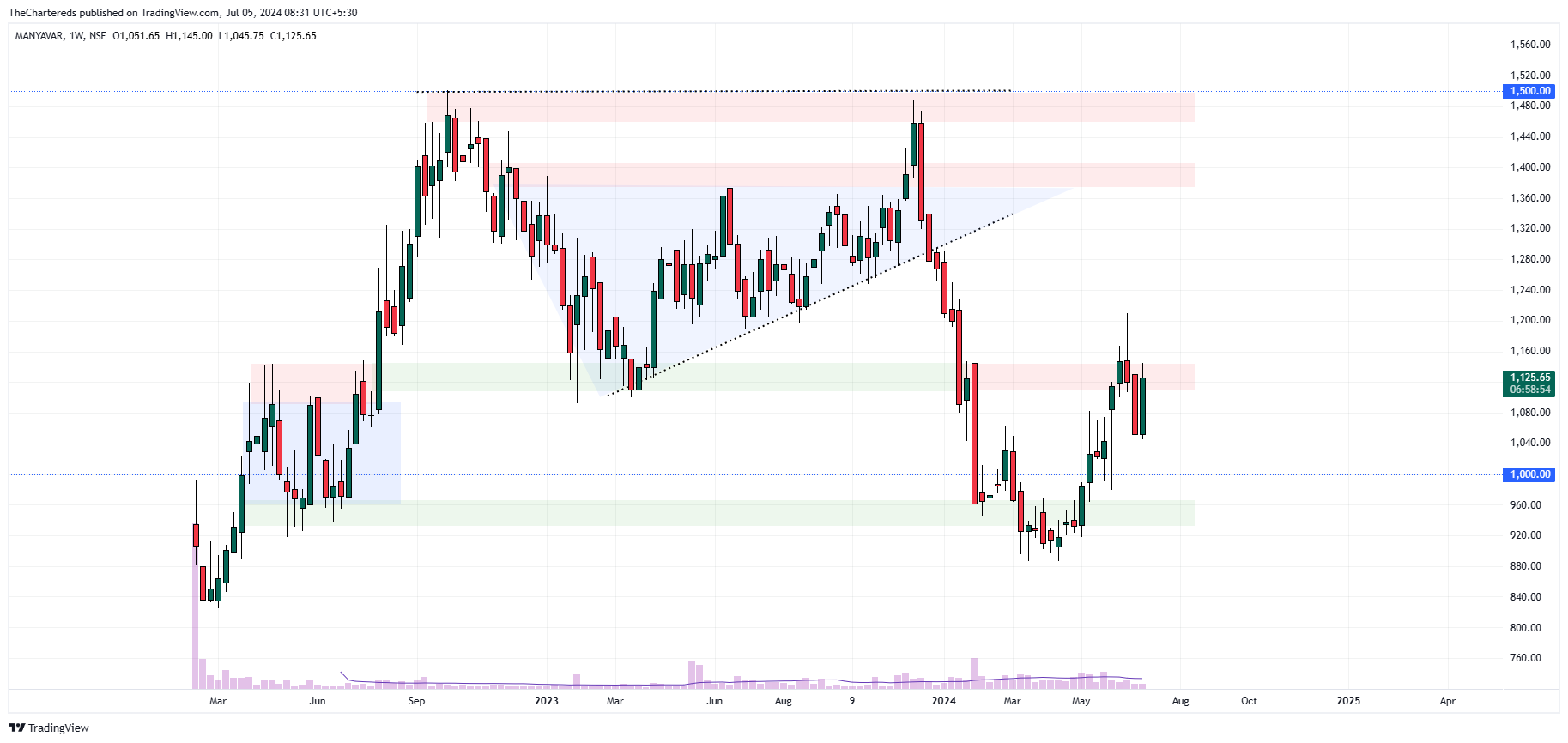
Task: Click the green 1,125.65 current price label
Action: 1530,378
